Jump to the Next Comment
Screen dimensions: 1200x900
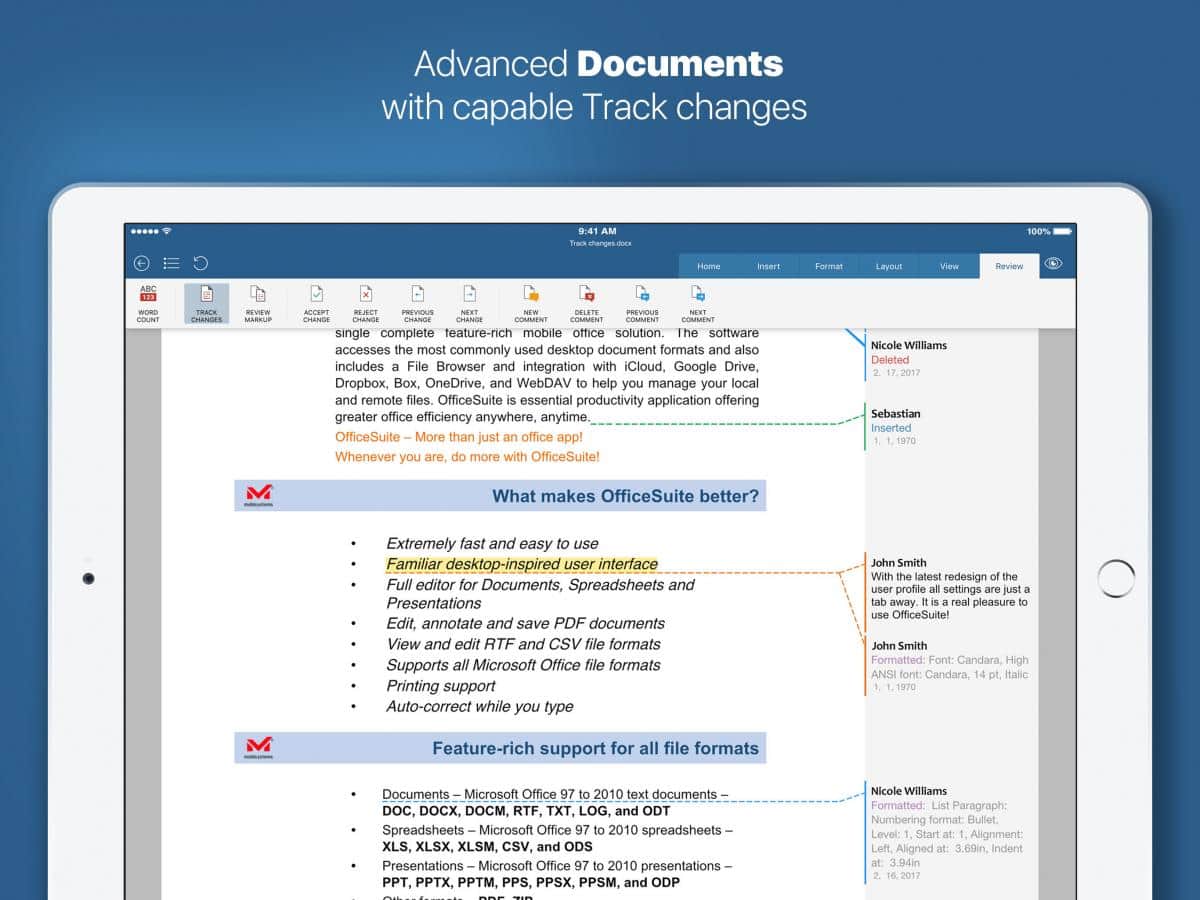[698, 303]
